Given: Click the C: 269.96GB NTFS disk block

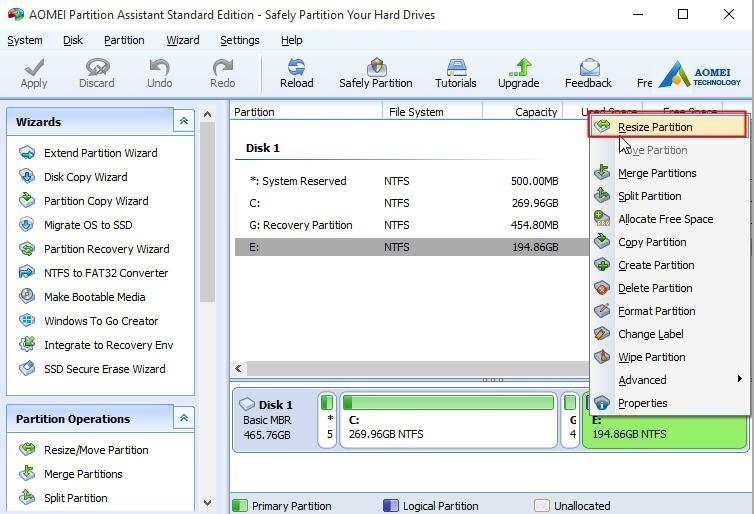Looking at the screenshot, I should 448,421.
